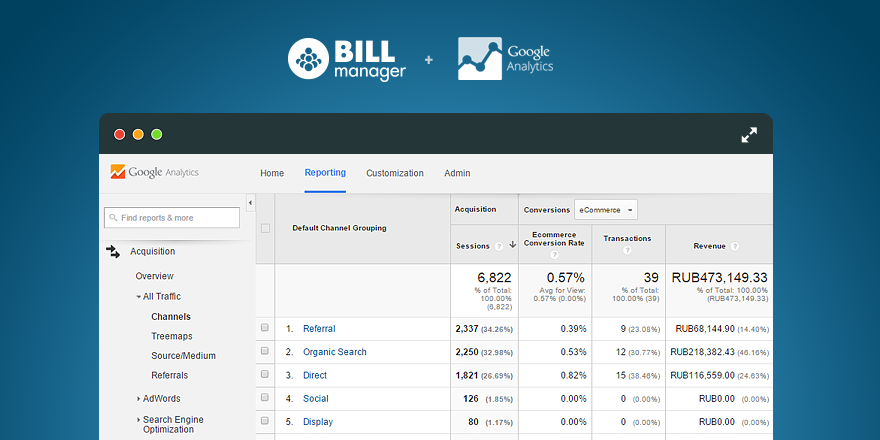This screenshot has width=880, height=440.
Task: Check the Display row checkbox
Action: (265, 421)
